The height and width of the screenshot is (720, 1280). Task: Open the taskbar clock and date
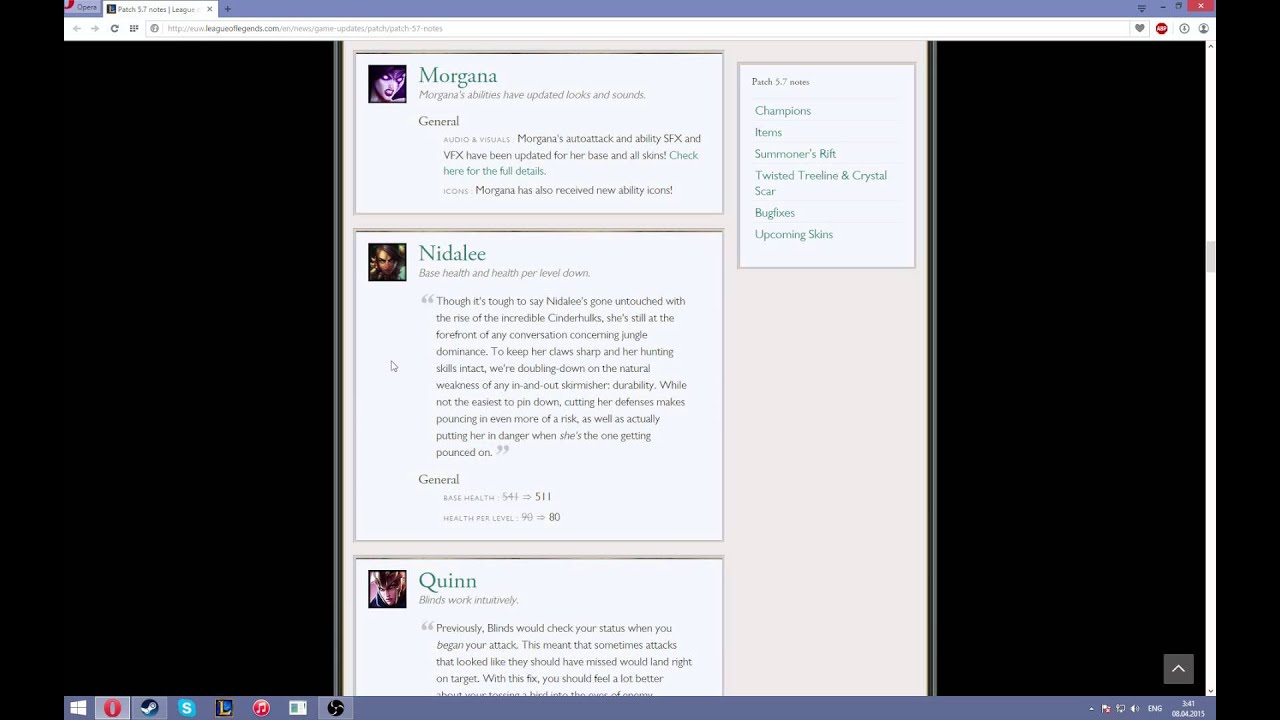[1188, 709]
